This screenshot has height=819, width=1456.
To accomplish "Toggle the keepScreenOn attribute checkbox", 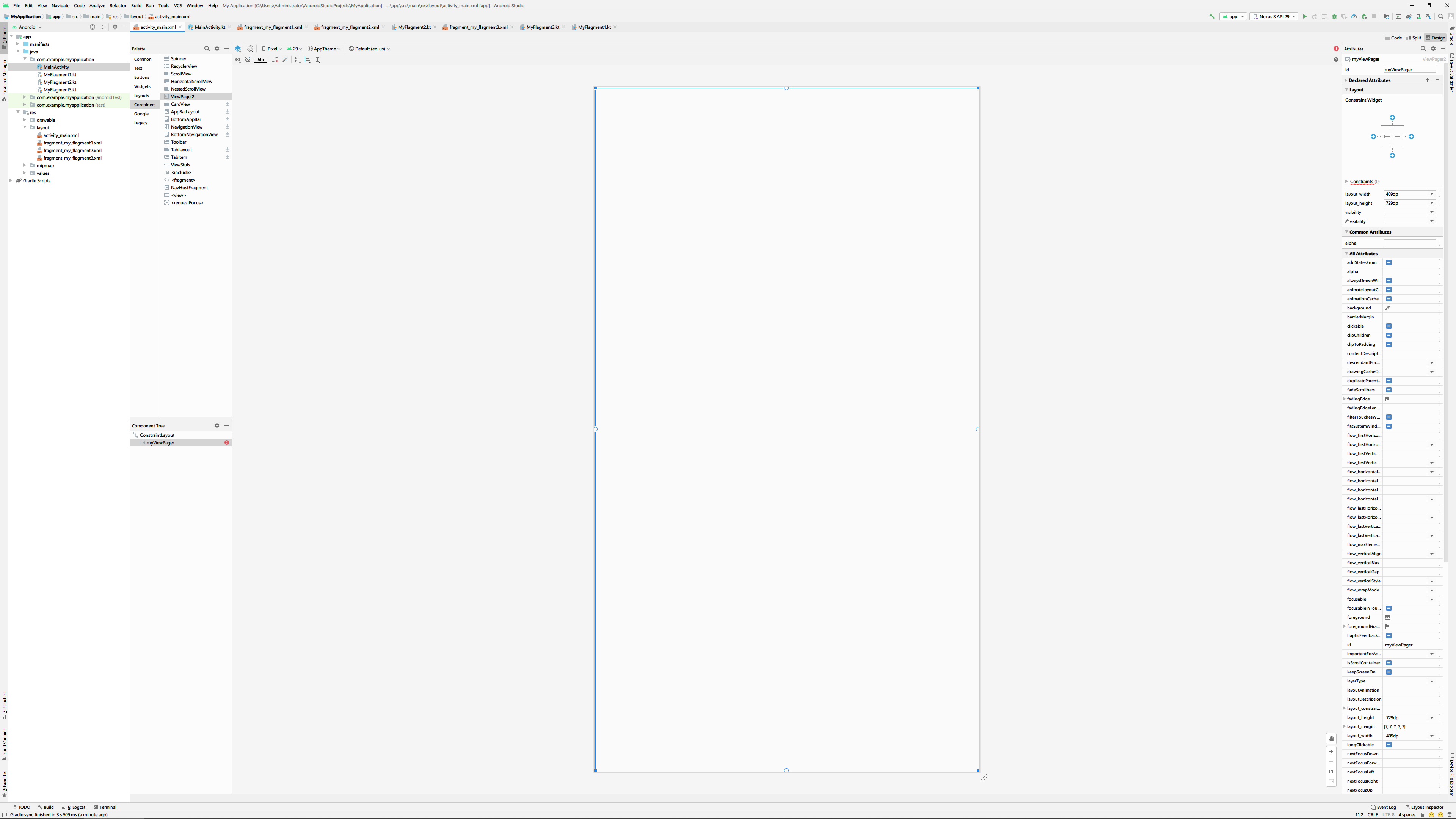I will (x=1389, y=672).
